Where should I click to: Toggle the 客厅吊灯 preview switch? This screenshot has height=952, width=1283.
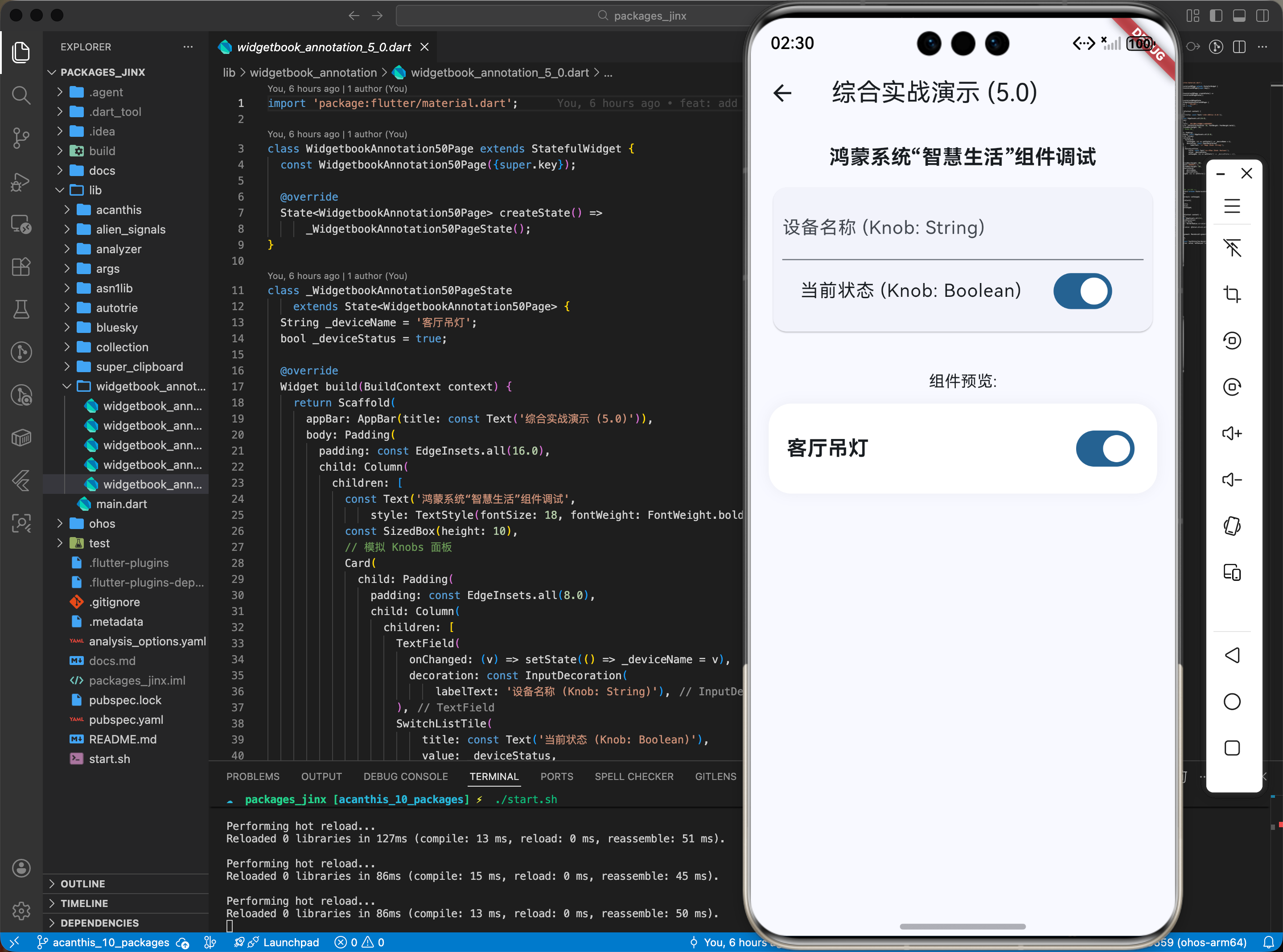click(x=1104, y=448)
